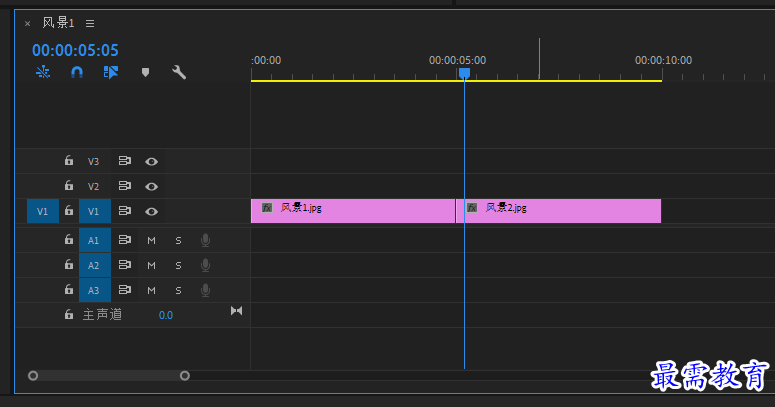Toggle lock on track A2

[69, 265]
